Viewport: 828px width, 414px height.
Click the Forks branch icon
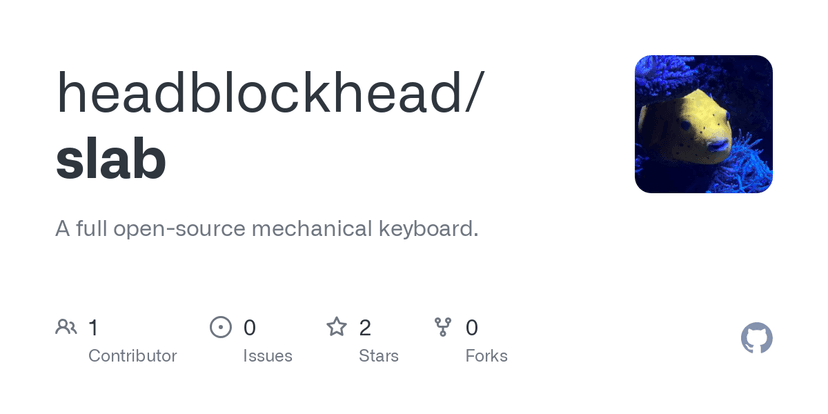444,327
